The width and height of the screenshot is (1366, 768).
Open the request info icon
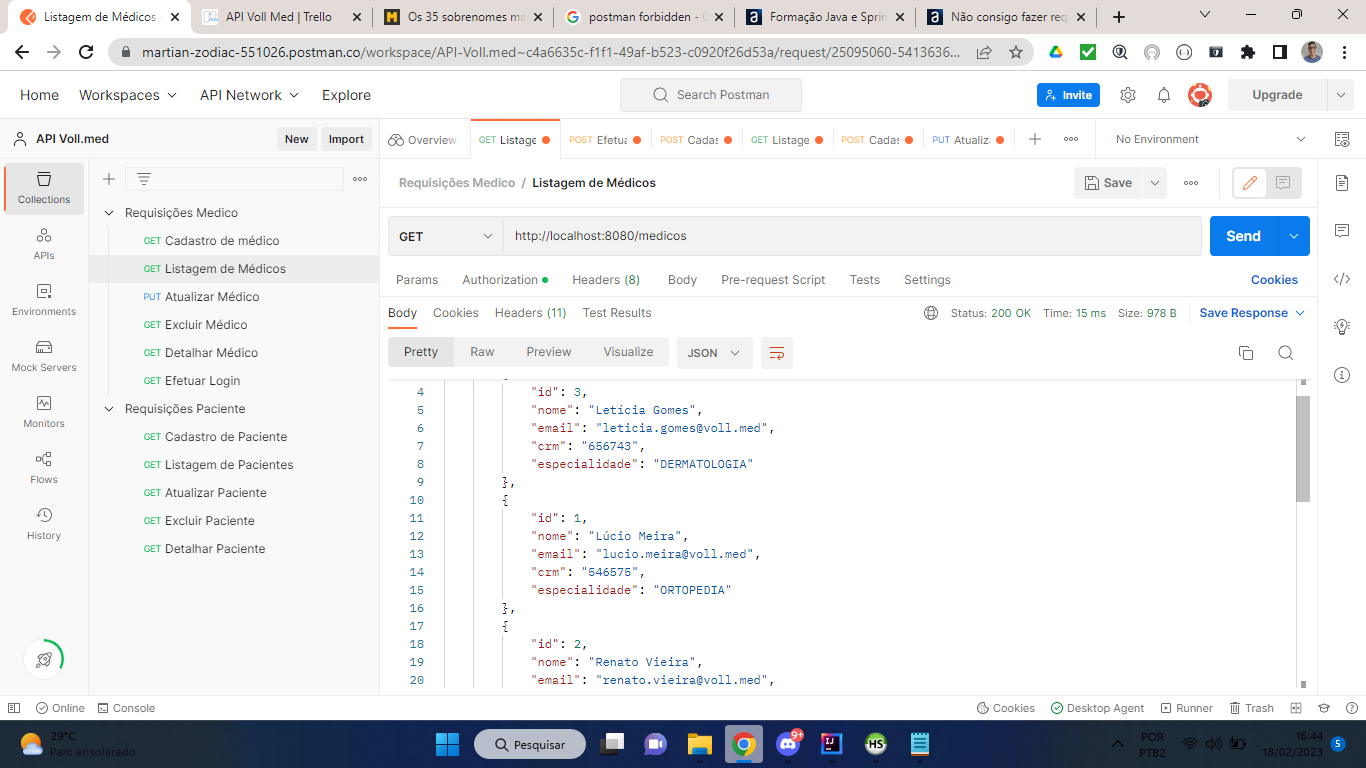(1342, 375)
